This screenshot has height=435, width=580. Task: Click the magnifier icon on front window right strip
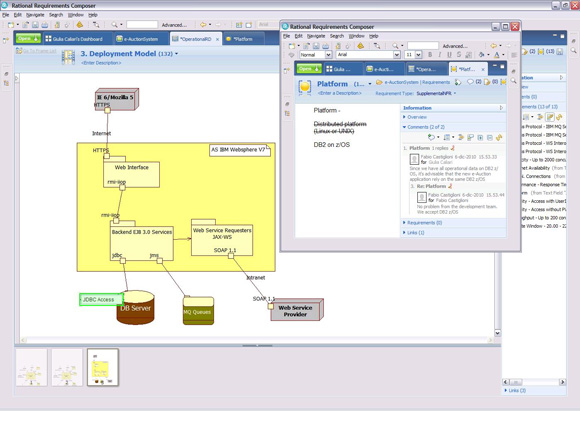pos(513,81)
